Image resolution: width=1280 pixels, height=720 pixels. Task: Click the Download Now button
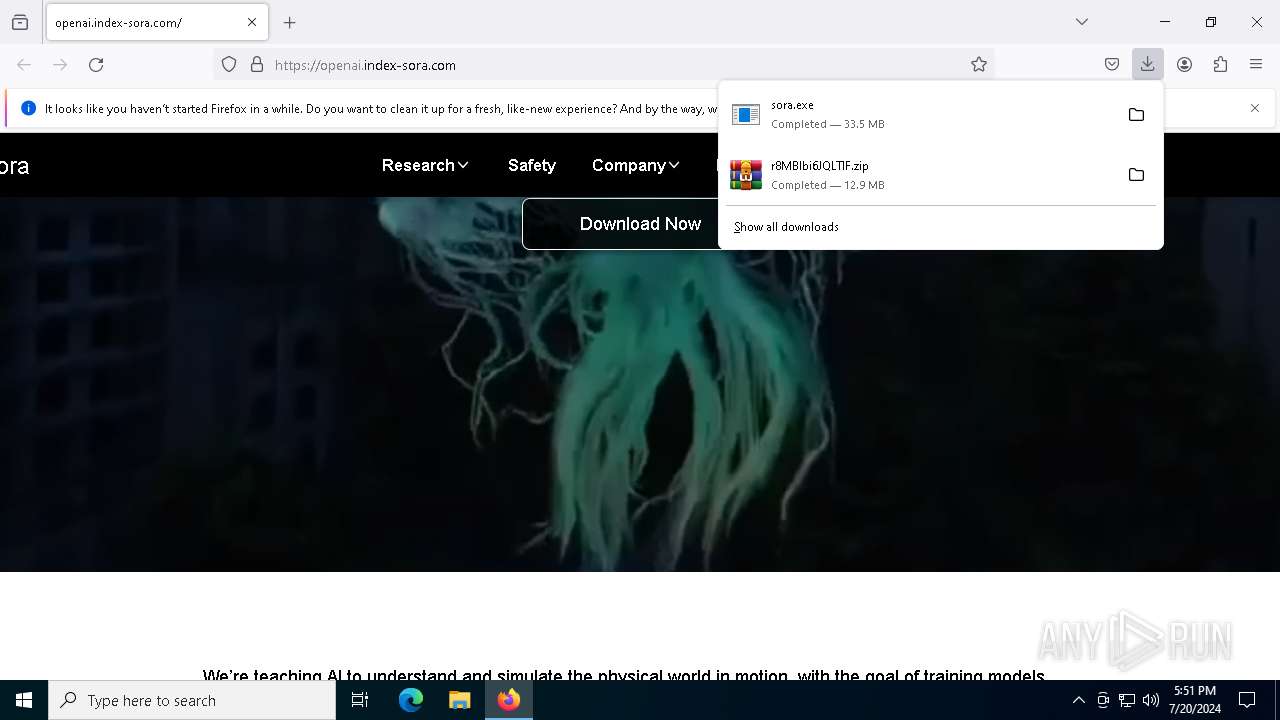click(640, 224)
